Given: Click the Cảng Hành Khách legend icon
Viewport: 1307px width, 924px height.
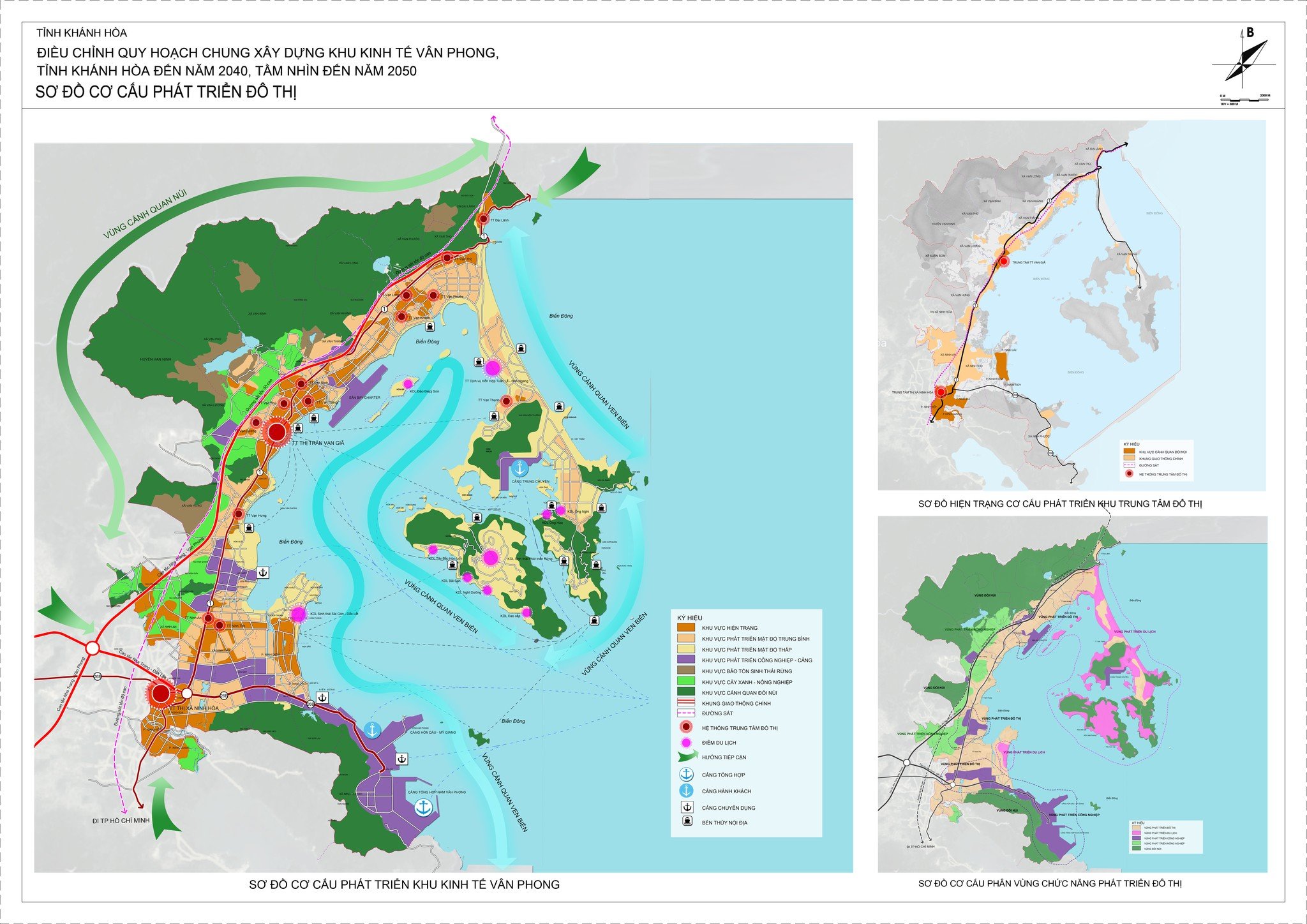Looking at the screenshot, I should coord(686,791).
